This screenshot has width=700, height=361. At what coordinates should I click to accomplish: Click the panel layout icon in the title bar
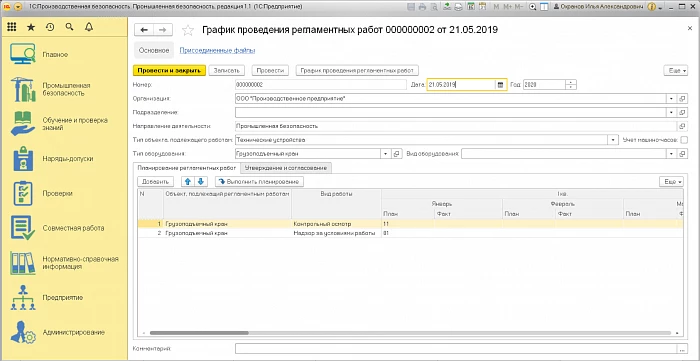pyautogui.click(x=544, y=7)
